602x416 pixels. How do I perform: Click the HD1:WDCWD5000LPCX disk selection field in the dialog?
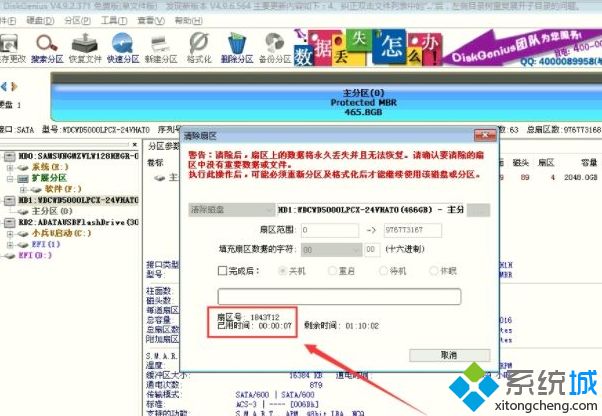[x=371, y=210]
